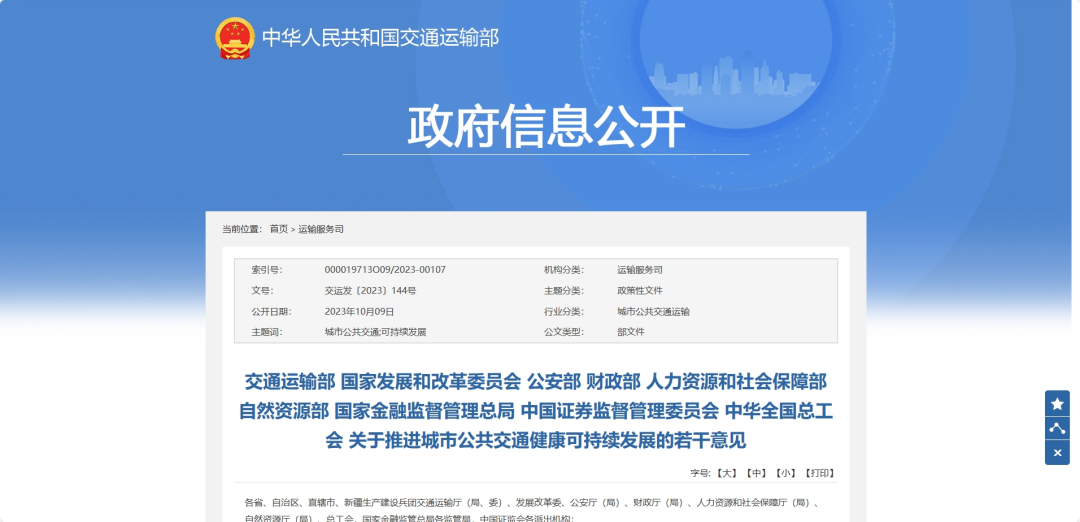Set font size to 【中】
Image resolution: width=1080 pixels, height=522 pixels.
(756, 473)
